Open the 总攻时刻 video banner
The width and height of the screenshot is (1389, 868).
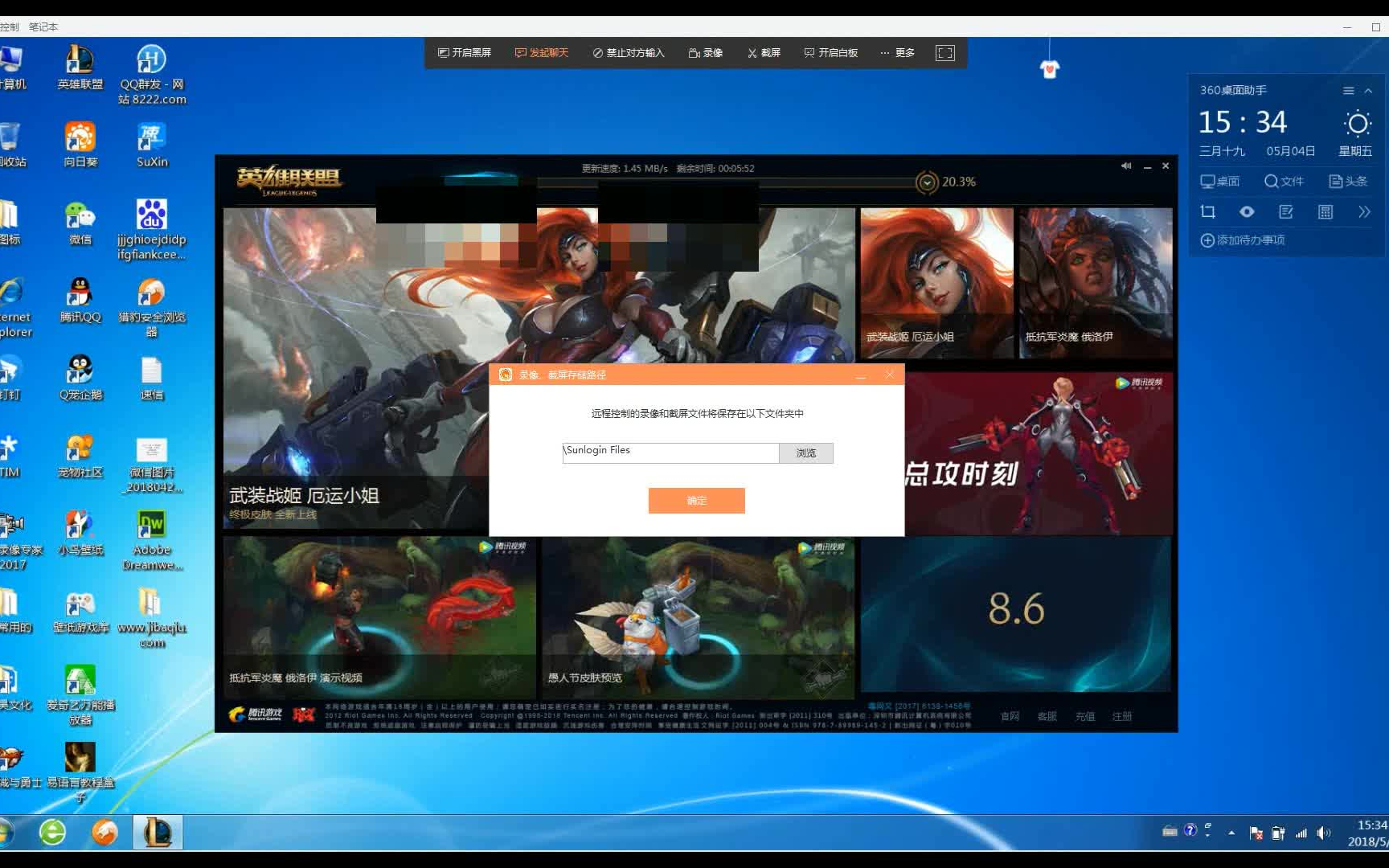coord(1039,453)
